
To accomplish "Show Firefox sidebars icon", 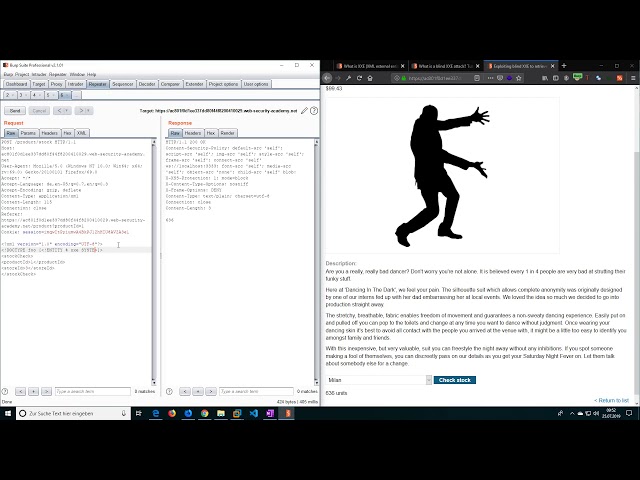I will pos(556,78).
